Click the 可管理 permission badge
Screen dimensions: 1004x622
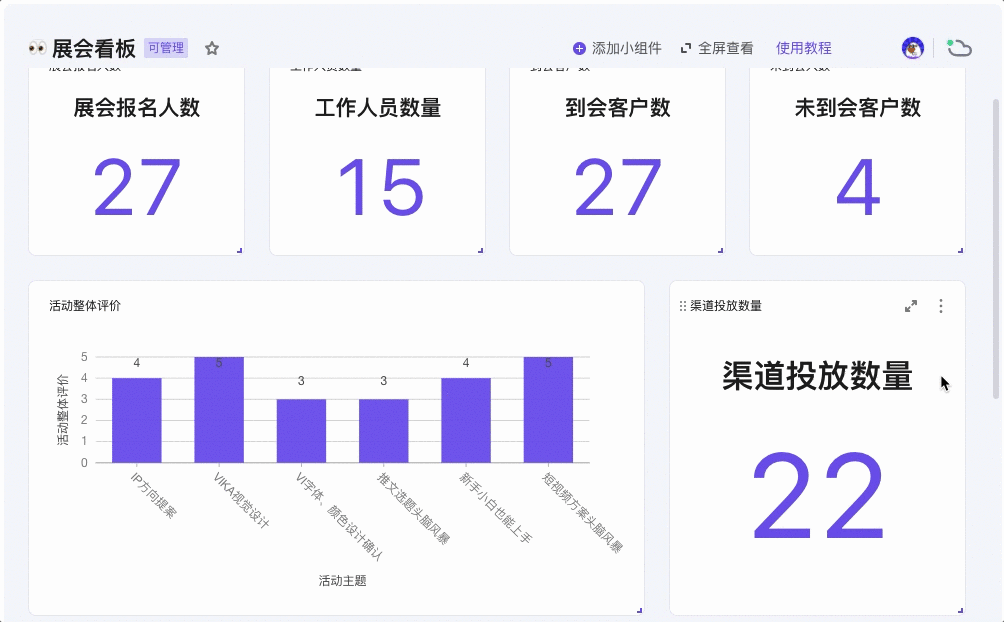[x=166, y=48]
